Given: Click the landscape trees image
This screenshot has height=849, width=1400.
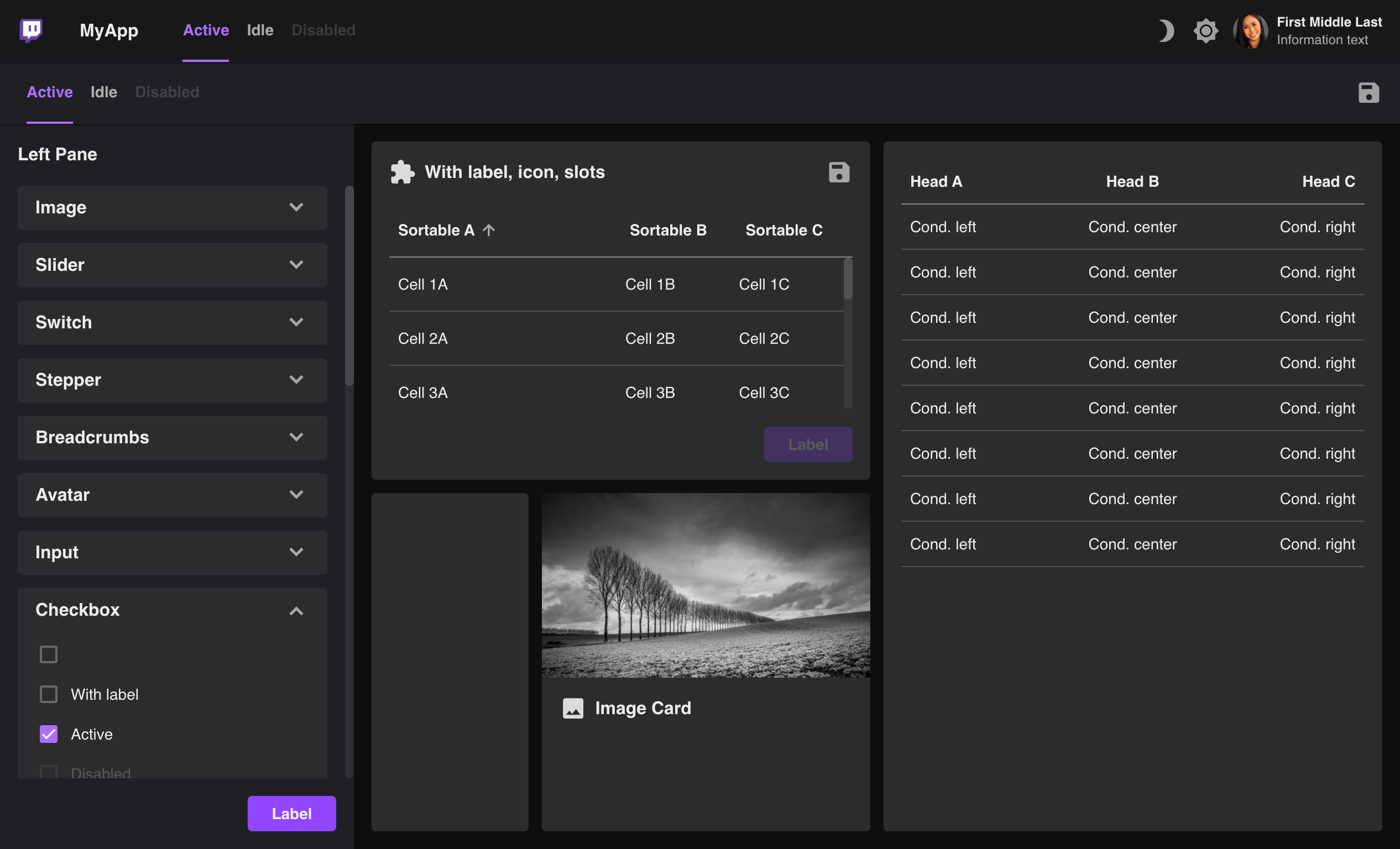Looking at the screenshot, I should (705, 585).
